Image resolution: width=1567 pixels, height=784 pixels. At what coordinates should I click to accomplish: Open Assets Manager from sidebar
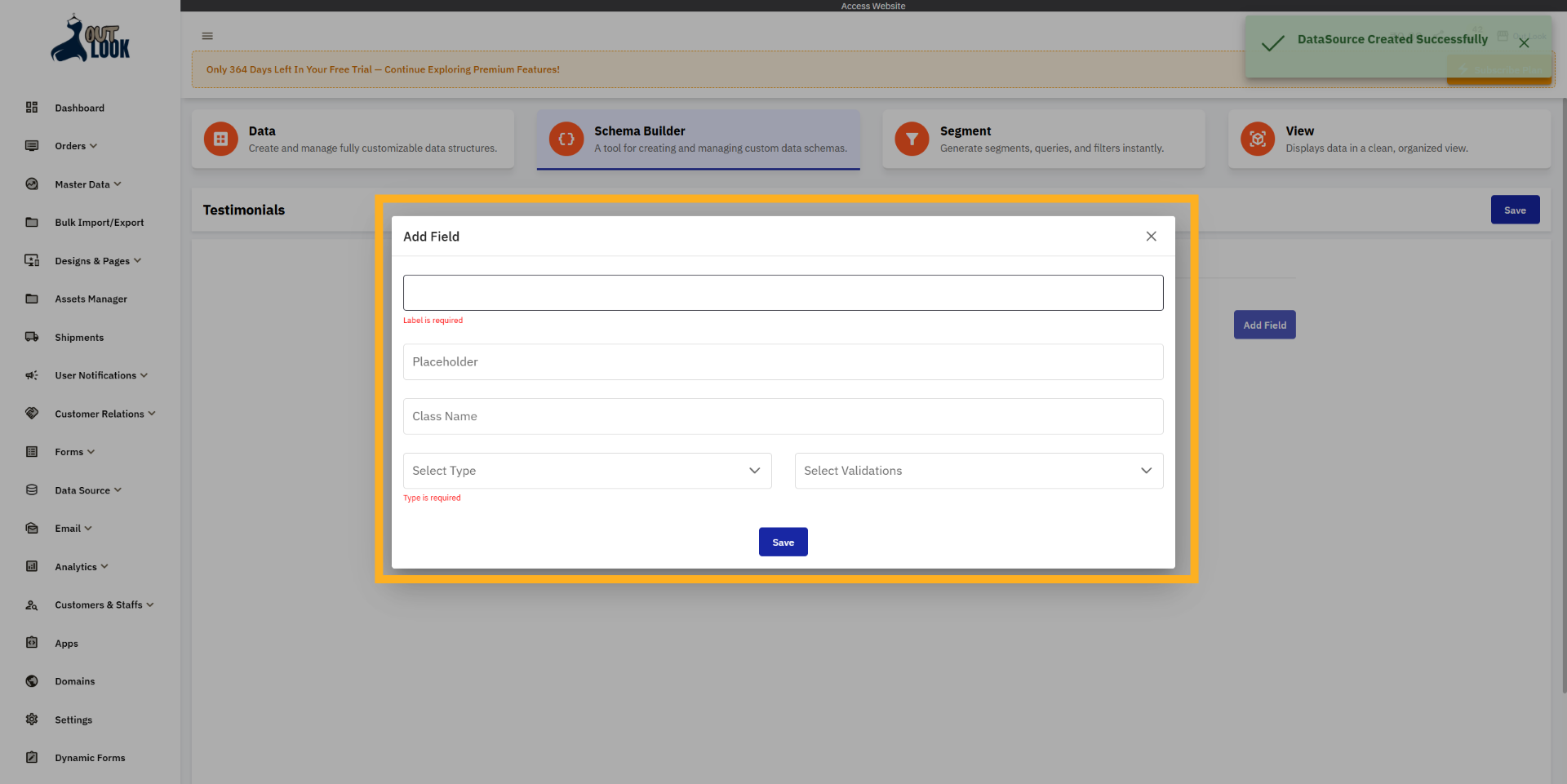(x=91, y=299)
